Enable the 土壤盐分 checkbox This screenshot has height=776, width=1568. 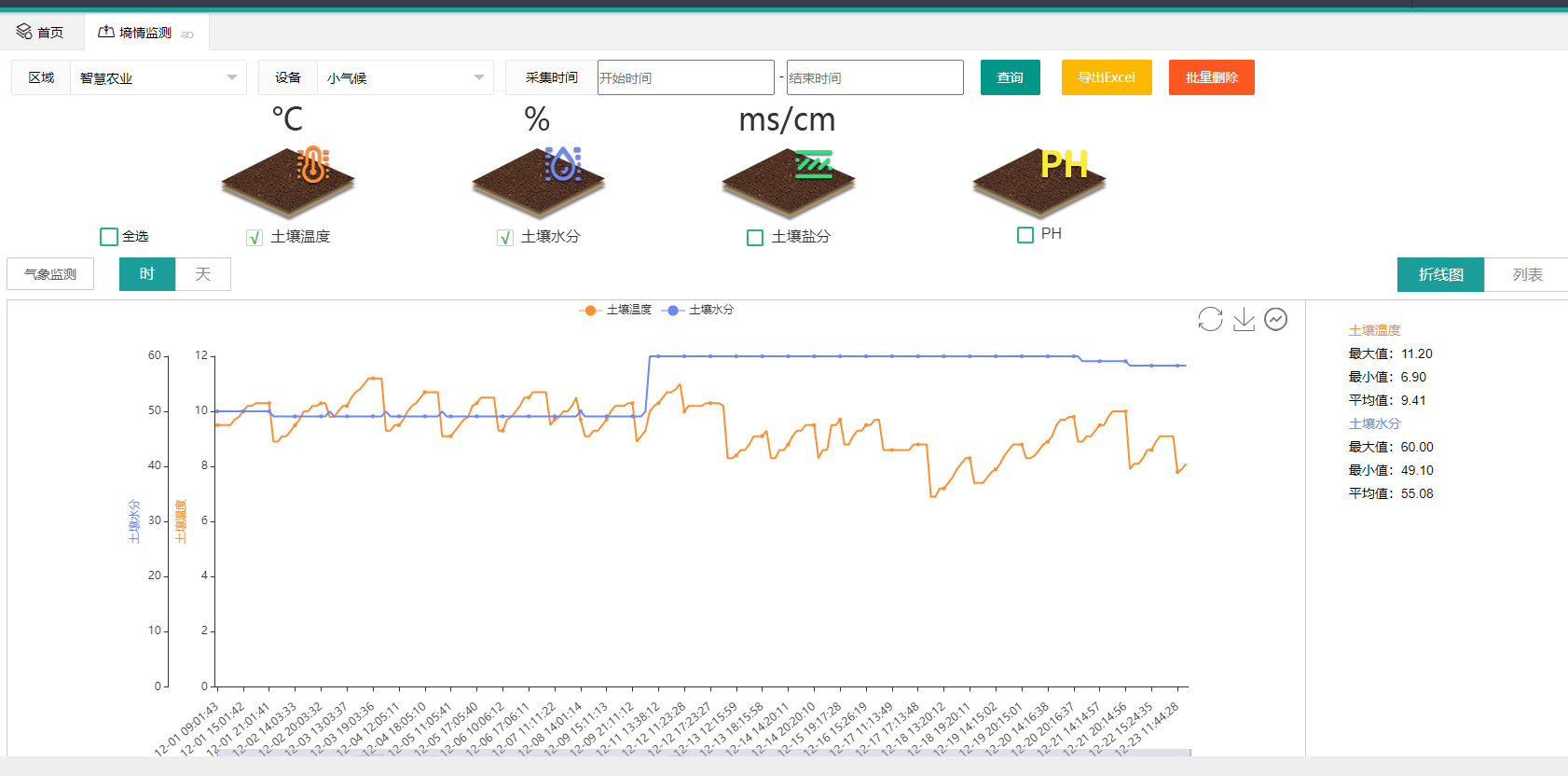[x=755, y=238]
